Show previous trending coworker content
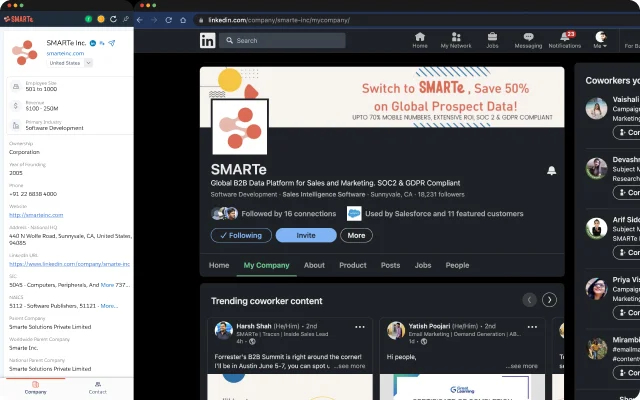 coord(529,300)
